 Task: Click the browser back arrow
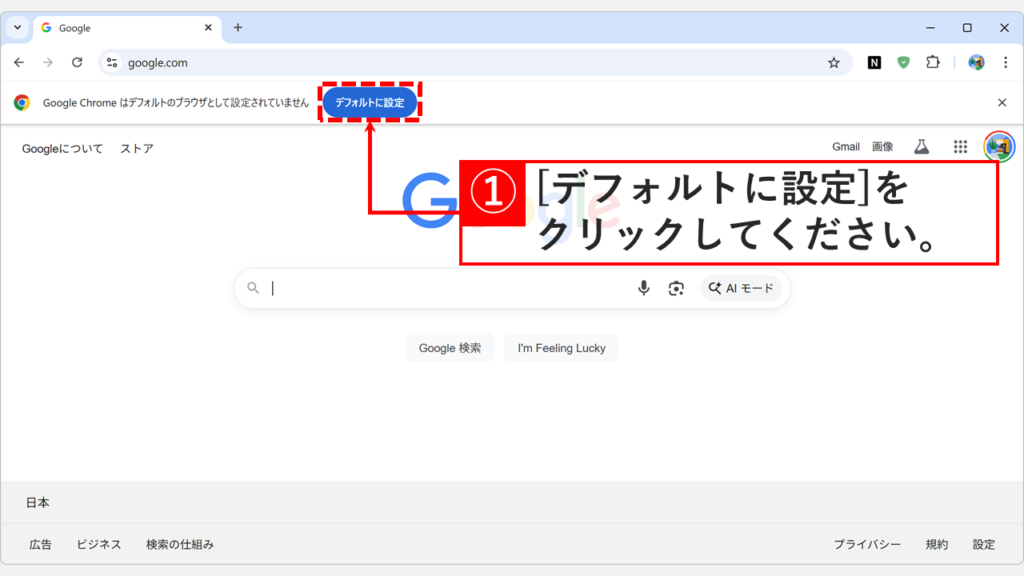click(x=19, y=61)
